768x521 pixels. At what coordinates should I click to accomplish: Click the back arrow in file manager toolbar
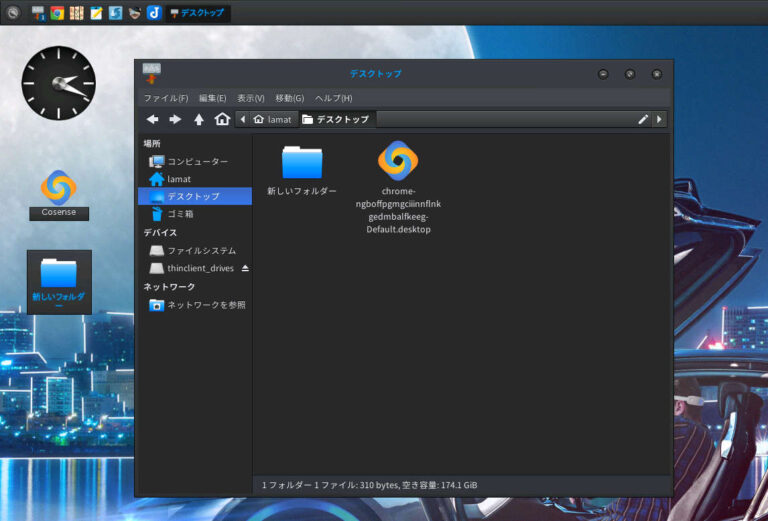tap(152, 119)
